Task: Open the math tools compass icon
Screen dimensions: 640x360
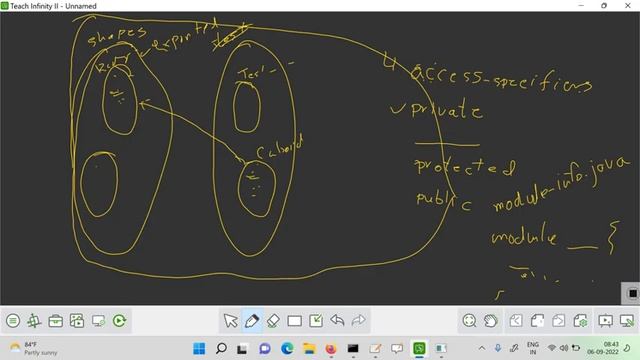Action: point(34,321)
